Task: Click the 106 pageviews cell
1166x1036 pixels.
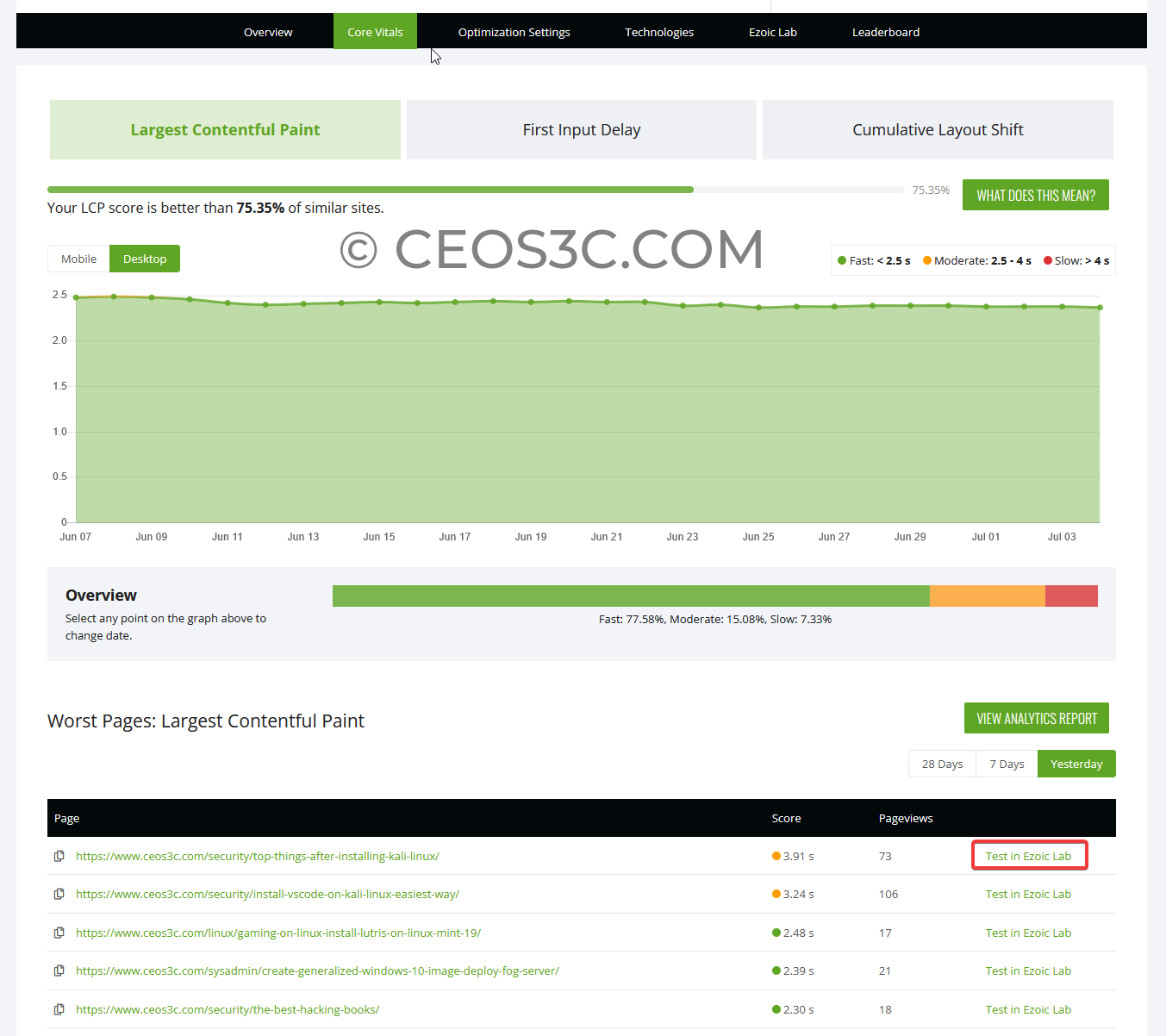Action: tap(889, 894)
